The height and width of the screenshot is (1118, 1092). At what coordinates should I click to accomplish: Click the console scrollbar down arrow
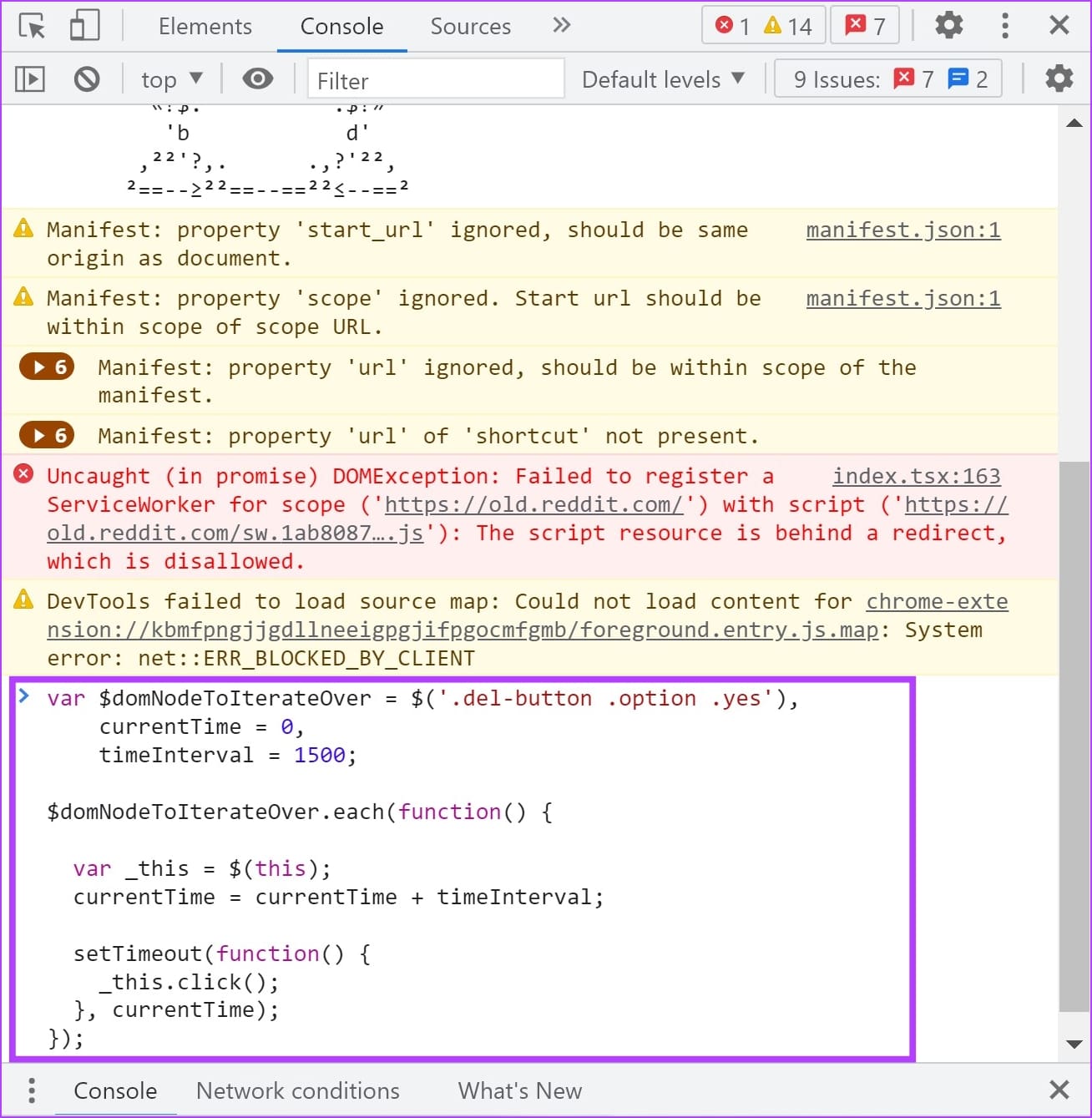point(1074,1044)
